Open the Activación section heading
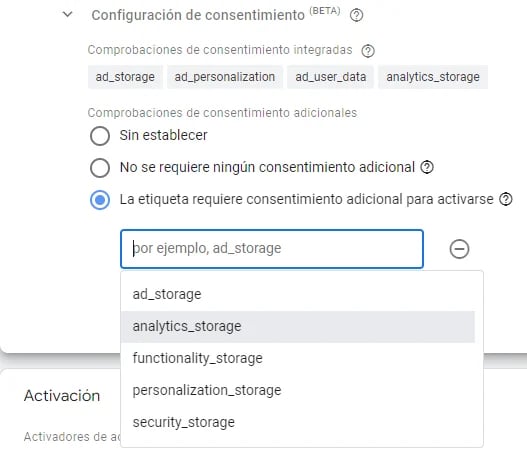 (x=62, y=396)
